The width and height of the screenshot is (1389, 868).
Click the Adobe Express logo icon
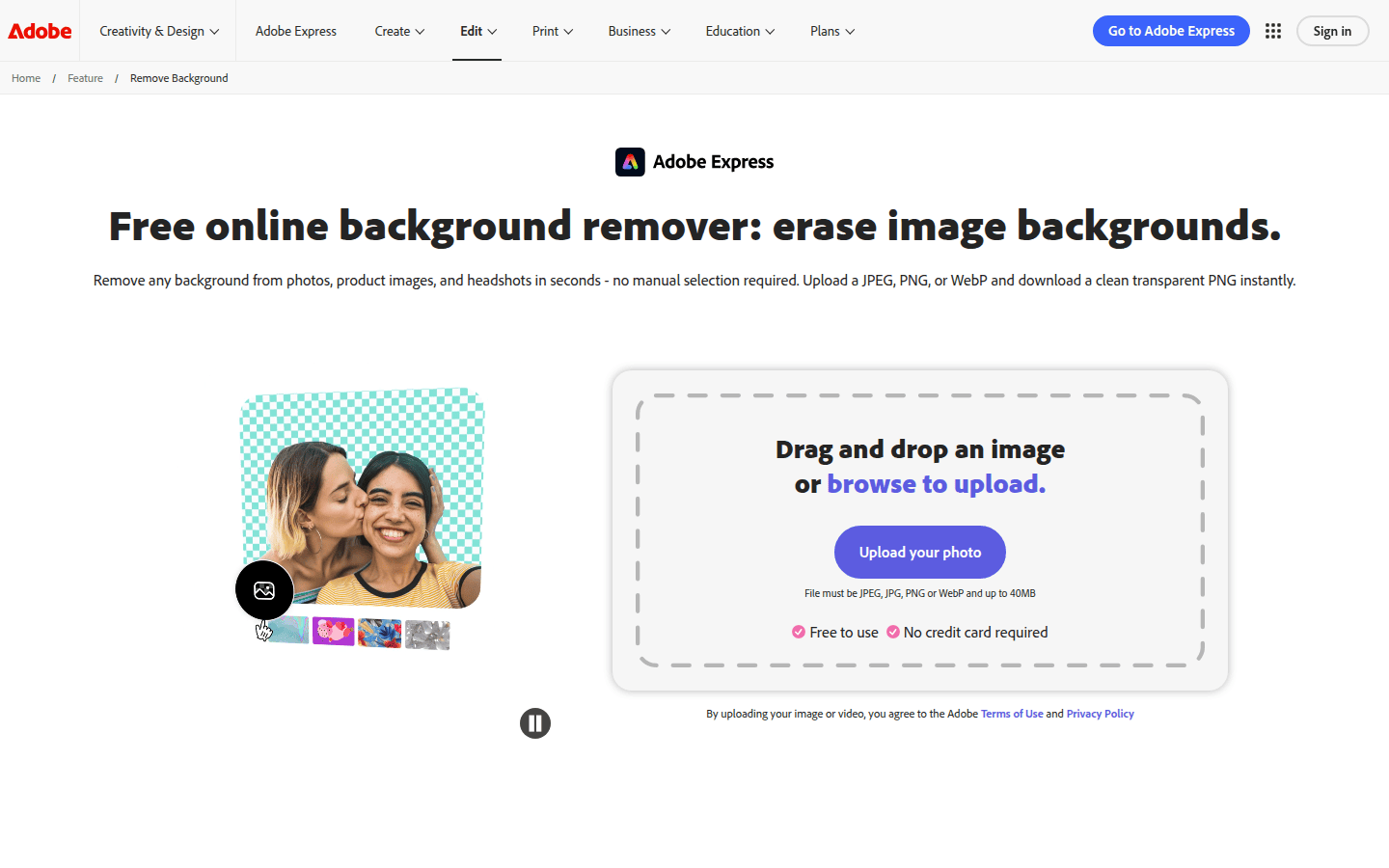[630, 162]
